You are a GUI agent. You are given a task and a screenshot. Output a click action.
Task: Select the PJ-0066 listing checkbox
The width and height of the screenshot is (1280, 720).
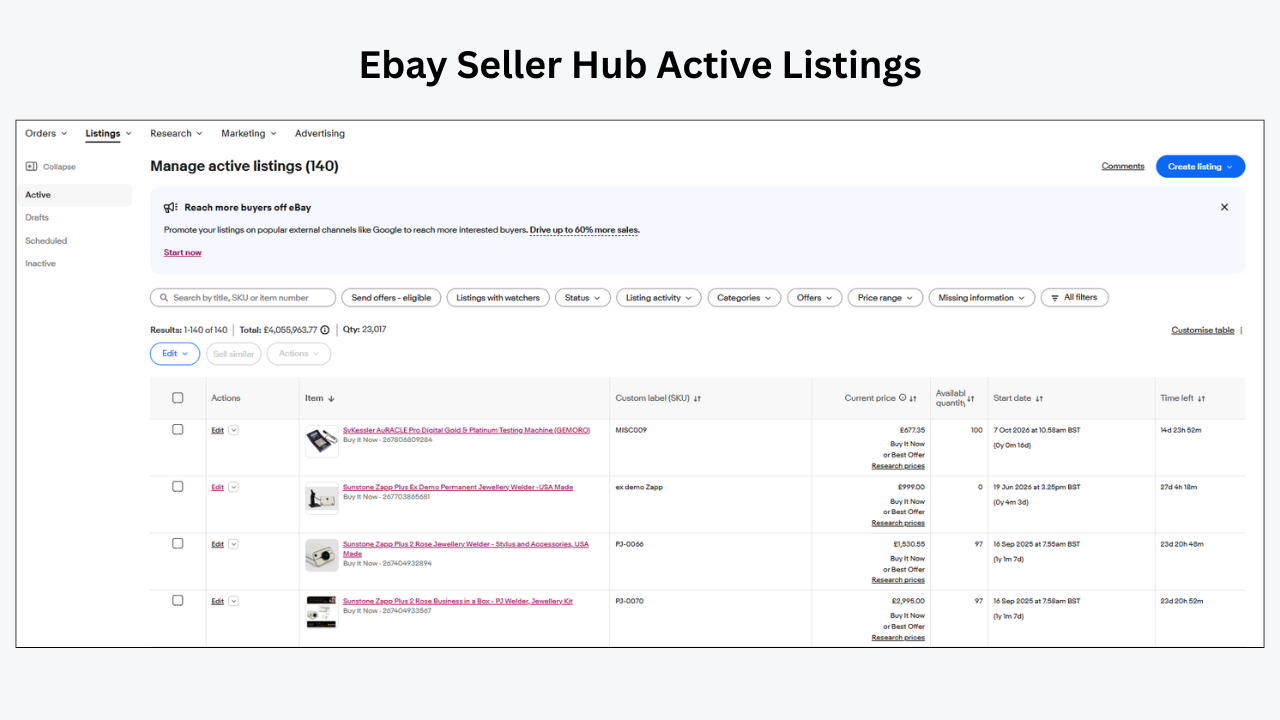pyautogui.click(x=178, y=544)
